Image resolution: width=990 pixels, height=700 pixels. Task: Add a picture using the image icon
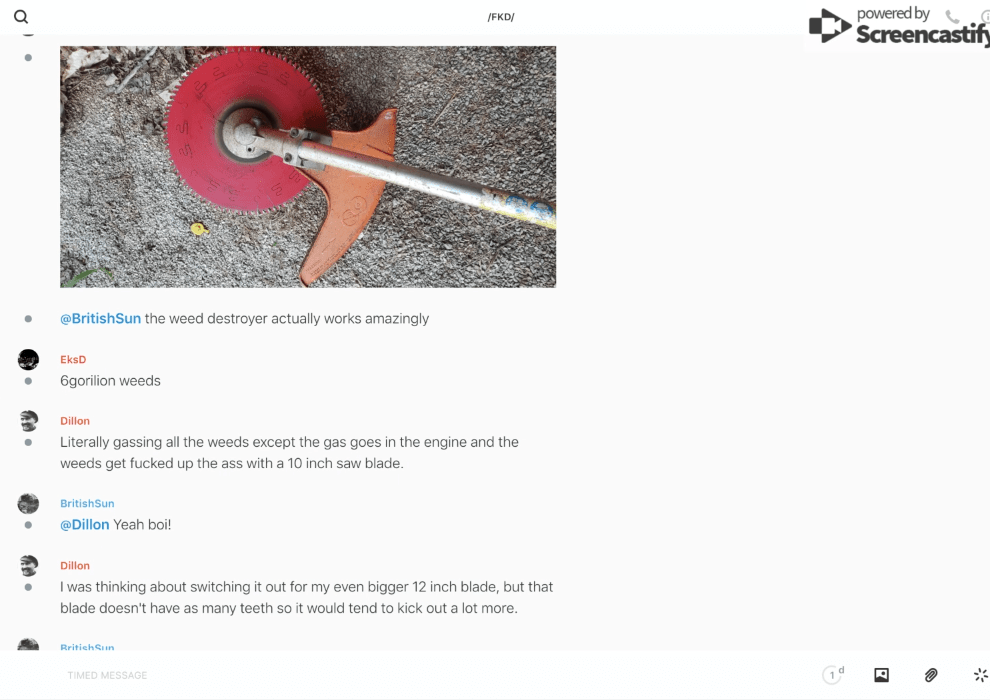(881, 675)
